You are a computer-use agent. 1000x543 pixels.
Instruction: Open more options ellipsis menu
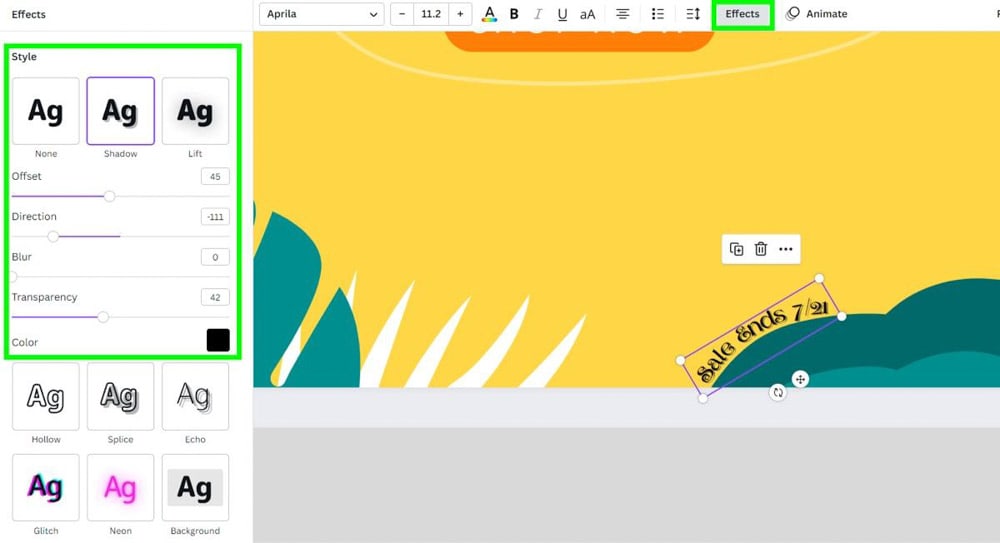786,249
